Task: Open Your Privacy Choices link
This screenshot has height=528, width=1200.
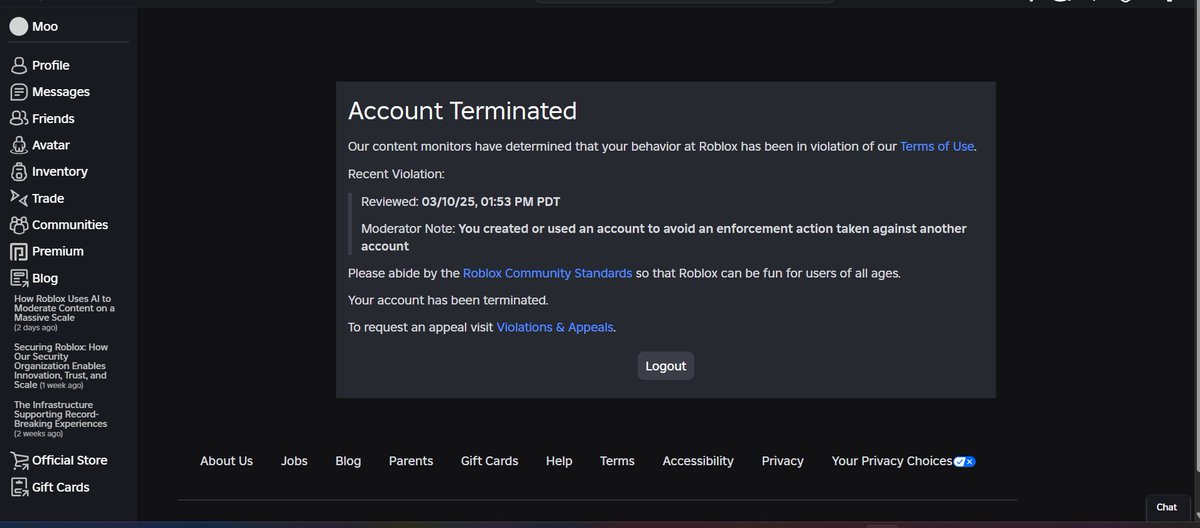Action: point(892,461)
